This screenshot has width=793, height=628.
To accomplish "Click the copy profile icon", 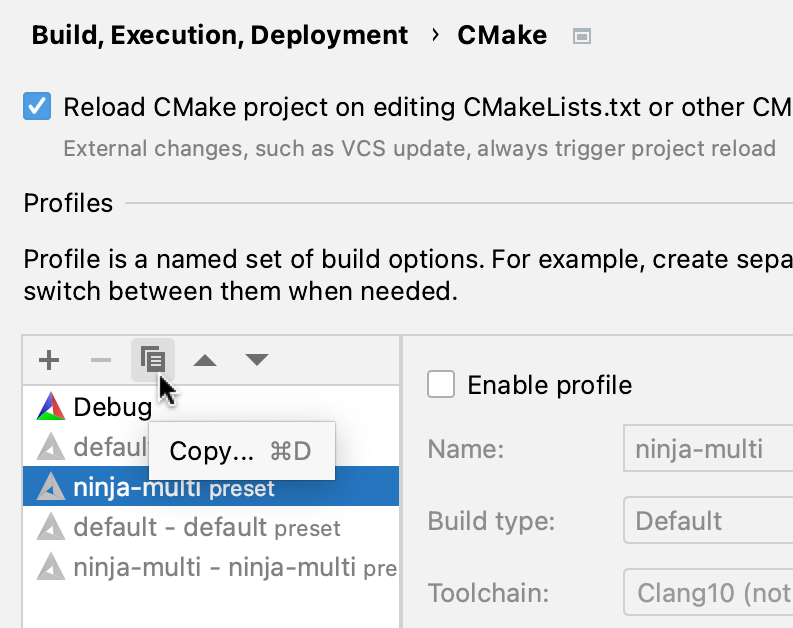I will 153,359.
